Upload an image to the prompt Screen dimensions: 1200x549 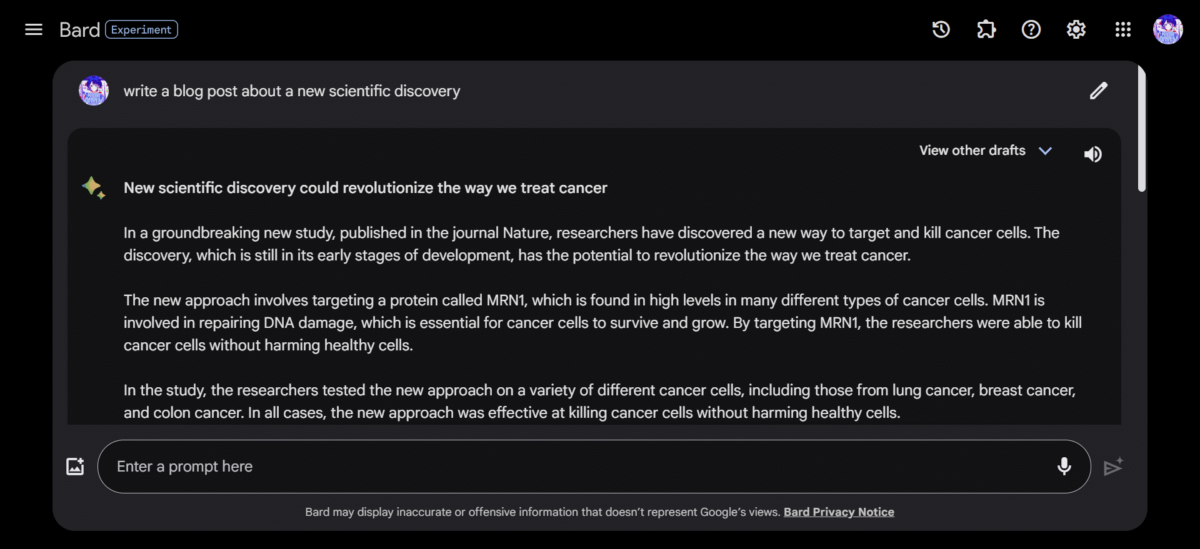75,466
